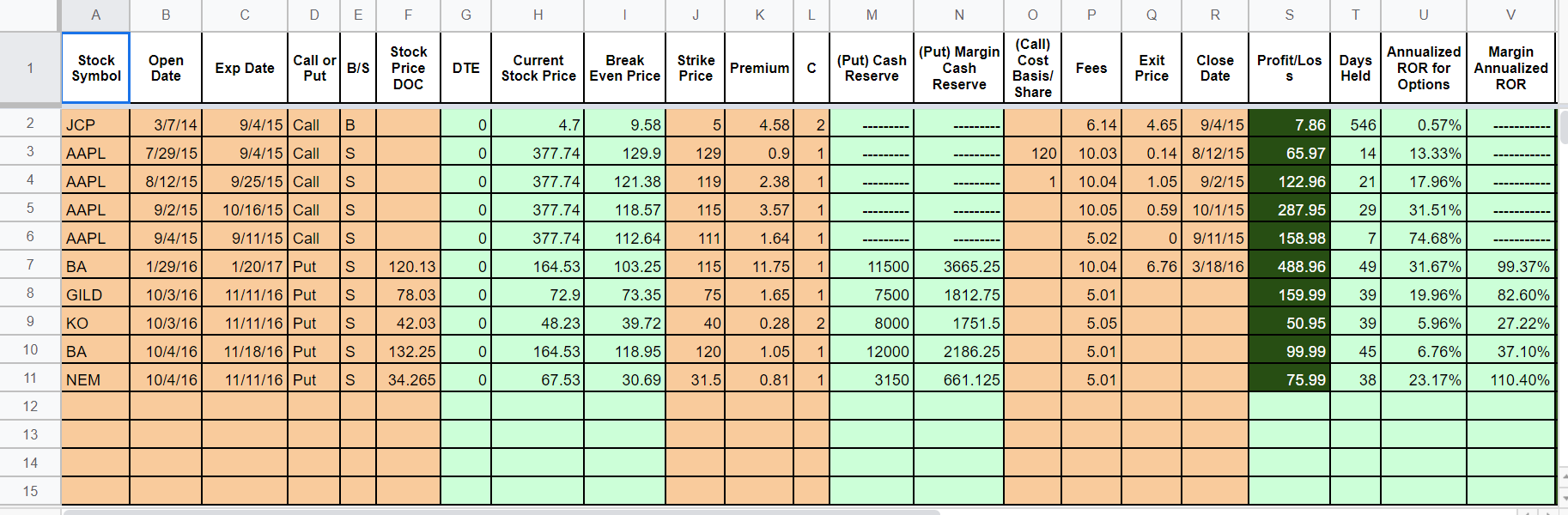
Task: Select the KO Put cash reserve 8000 cell
Action: [872, 323]
